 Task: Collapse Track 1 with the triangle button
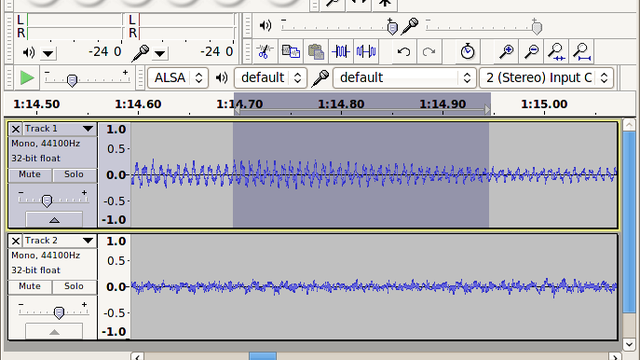pos(54,220)
